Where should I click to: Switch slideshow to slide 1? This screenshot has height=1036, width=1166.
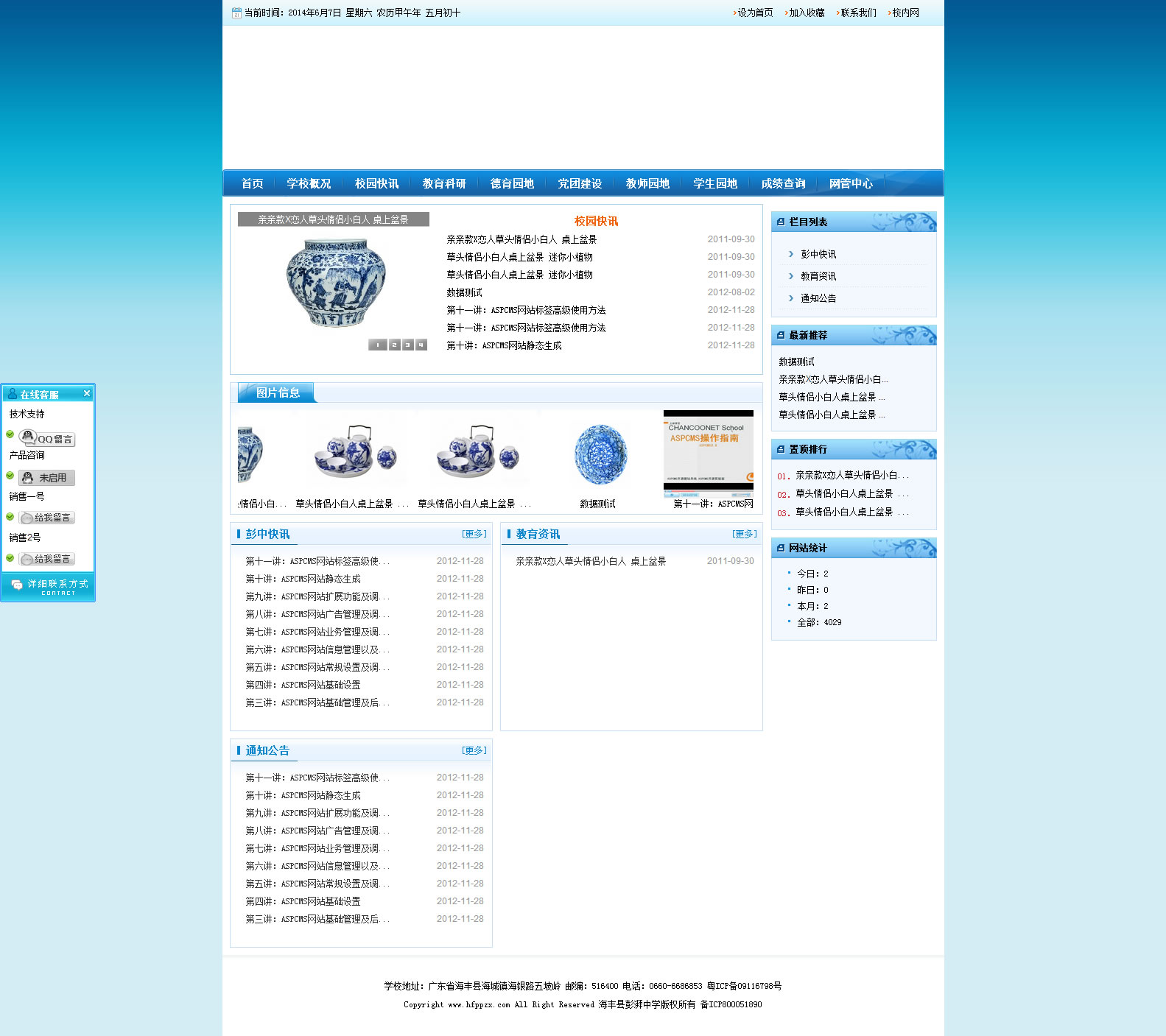click(x=377, y=345)
